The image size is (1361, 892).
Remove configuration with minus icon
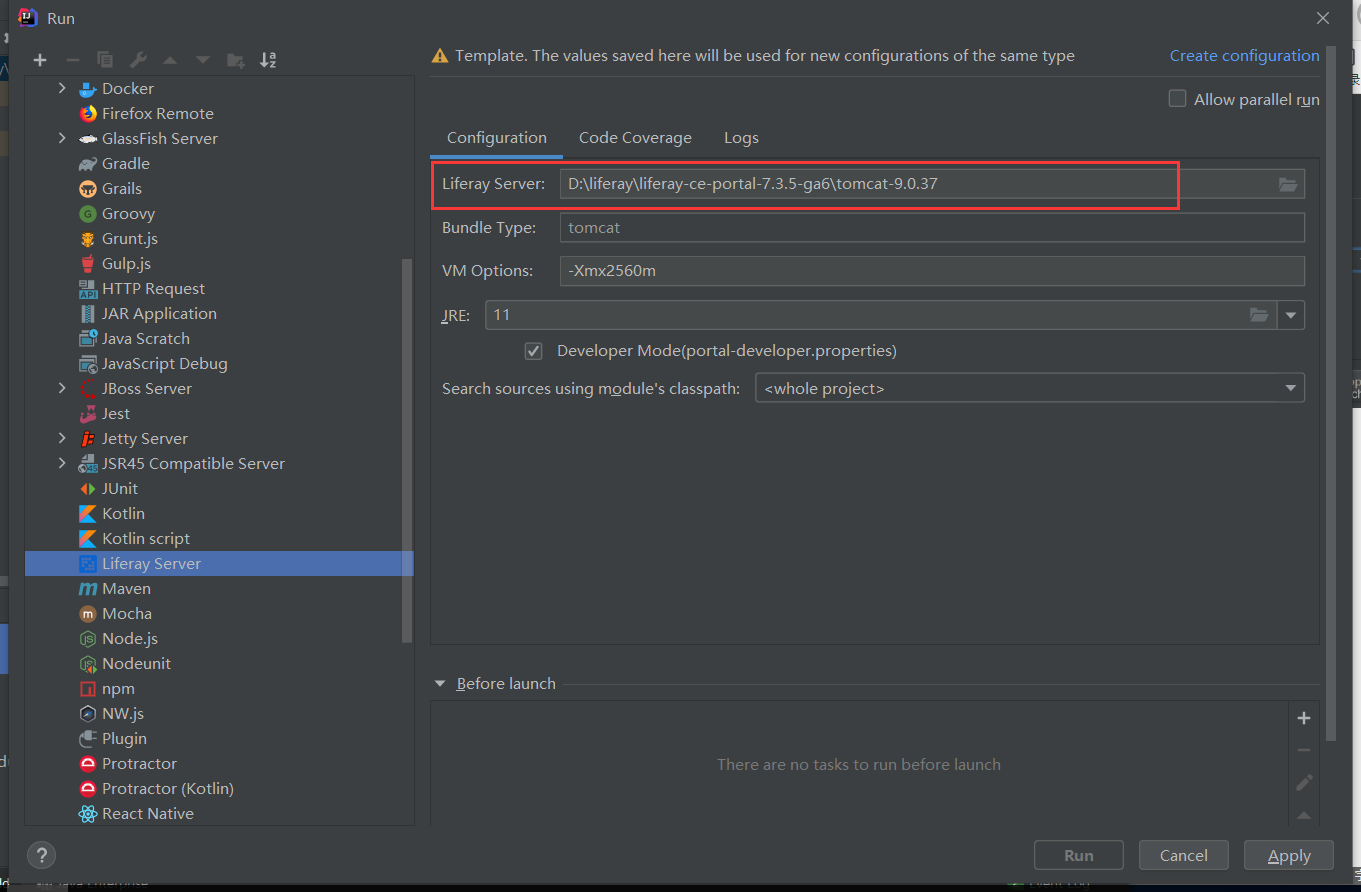pyautogui.click(x=72, y=60)
